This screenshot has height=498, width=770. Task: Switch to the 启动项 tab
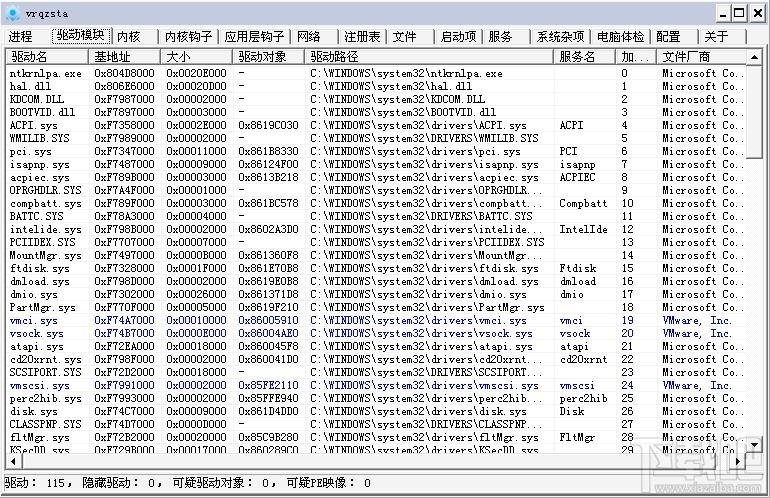pyautogui.click(x=458, y=36)
